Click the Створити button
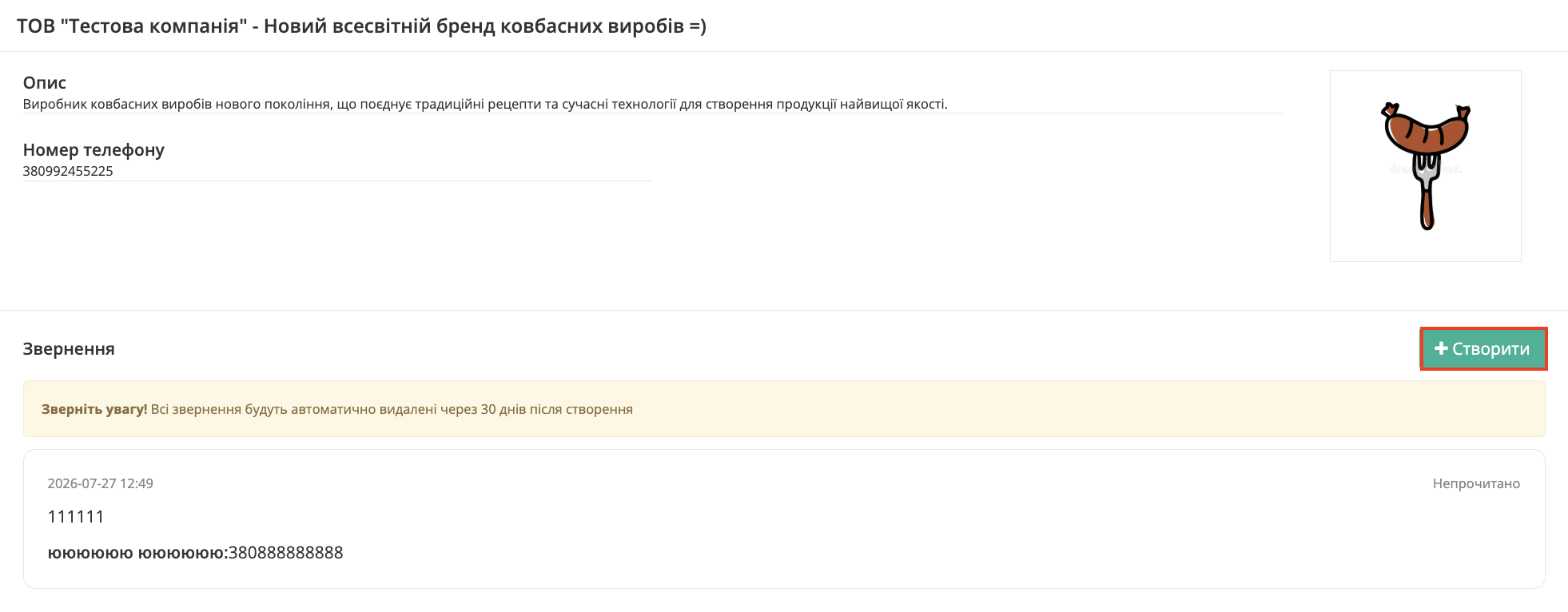This screenshot has width=1568, height=612. (1483, 348)
